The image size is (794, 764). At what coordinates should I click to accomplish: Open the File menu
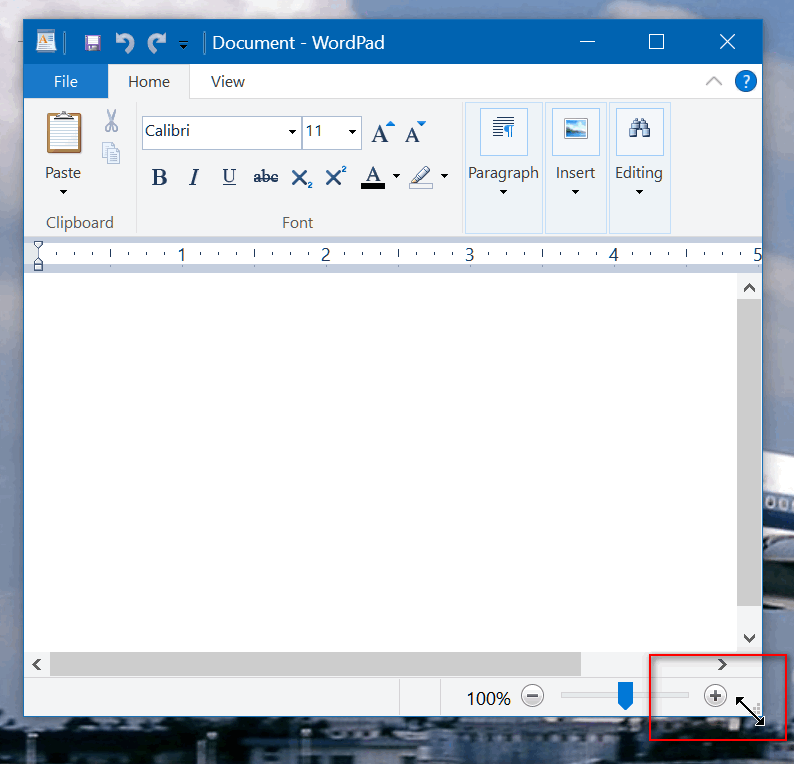(66, 82)
